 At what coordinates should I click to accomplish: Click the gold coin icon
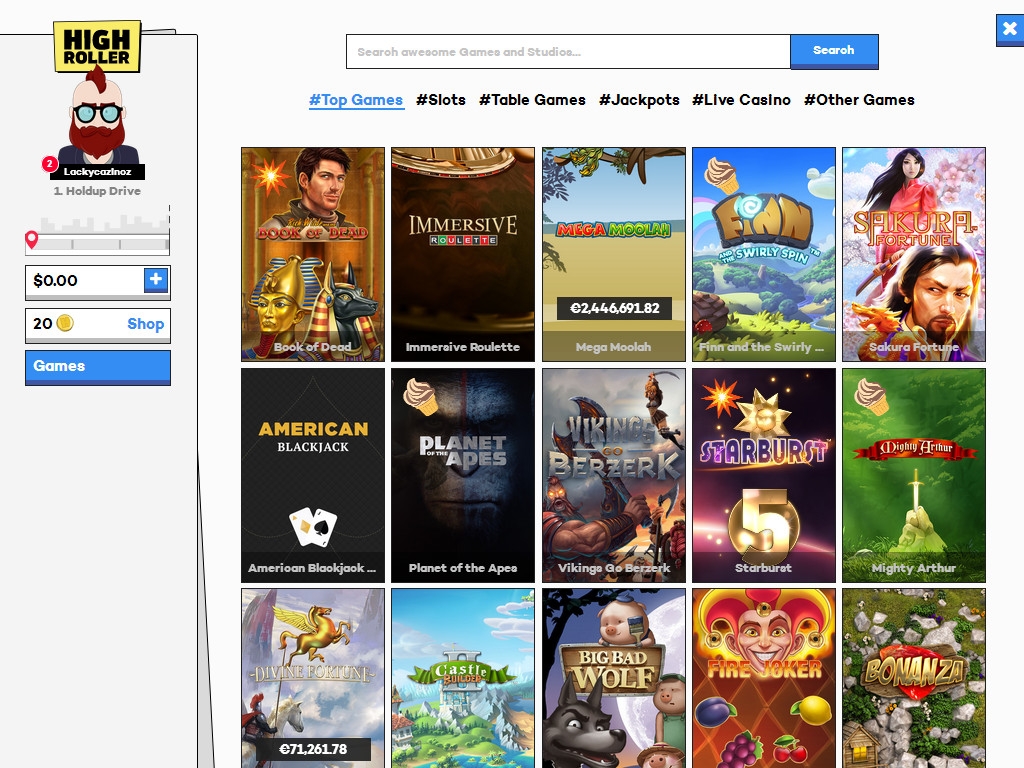pos(65,323)
